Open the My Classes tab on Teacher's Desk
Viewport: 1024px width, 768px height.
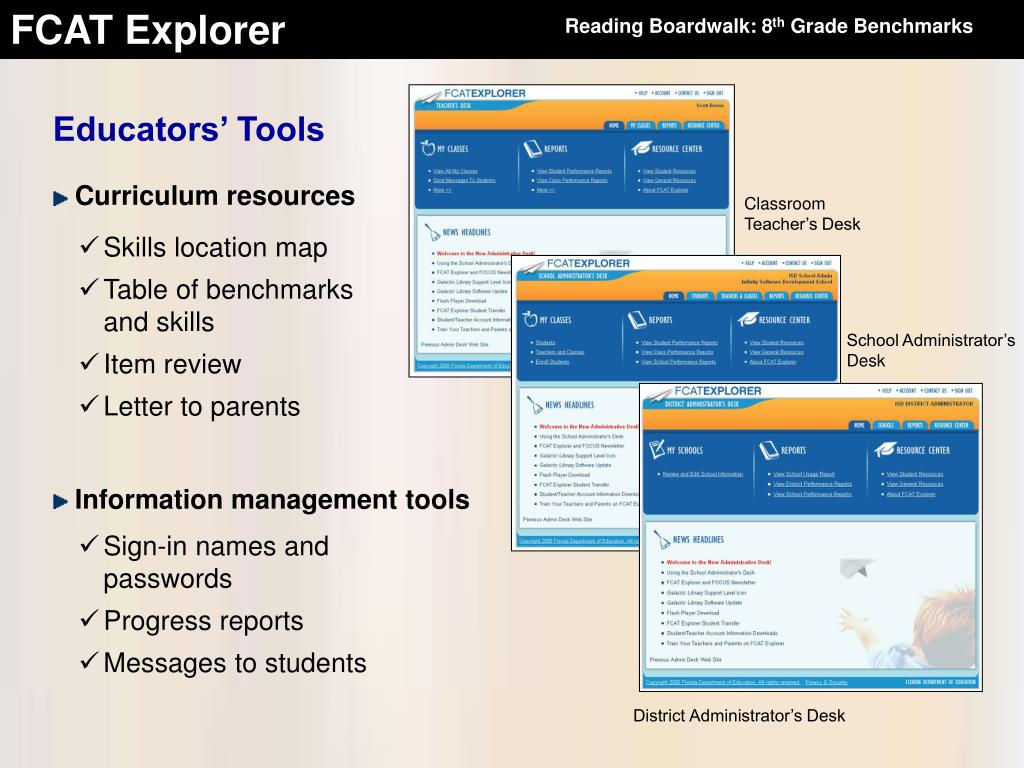pyautogui.click(x=640, y=125)
